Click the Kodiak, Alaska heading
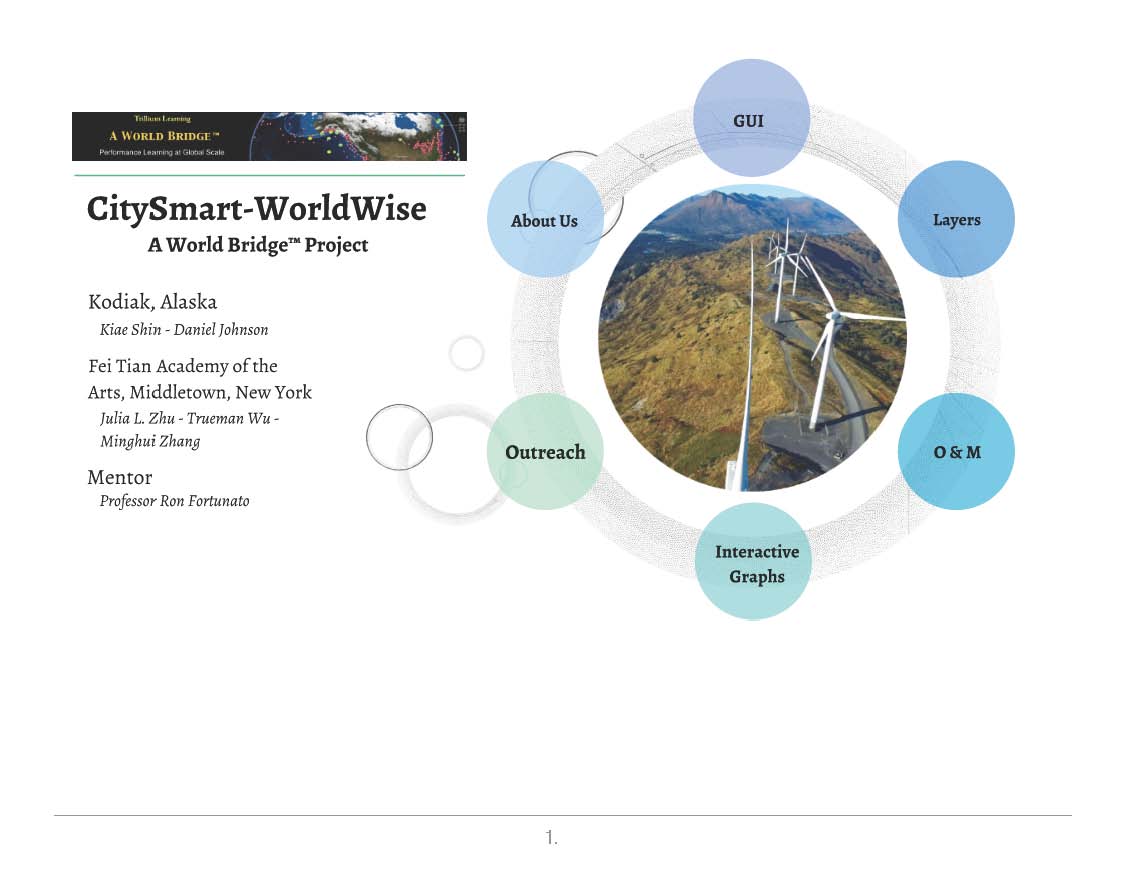 click(152, 302)
